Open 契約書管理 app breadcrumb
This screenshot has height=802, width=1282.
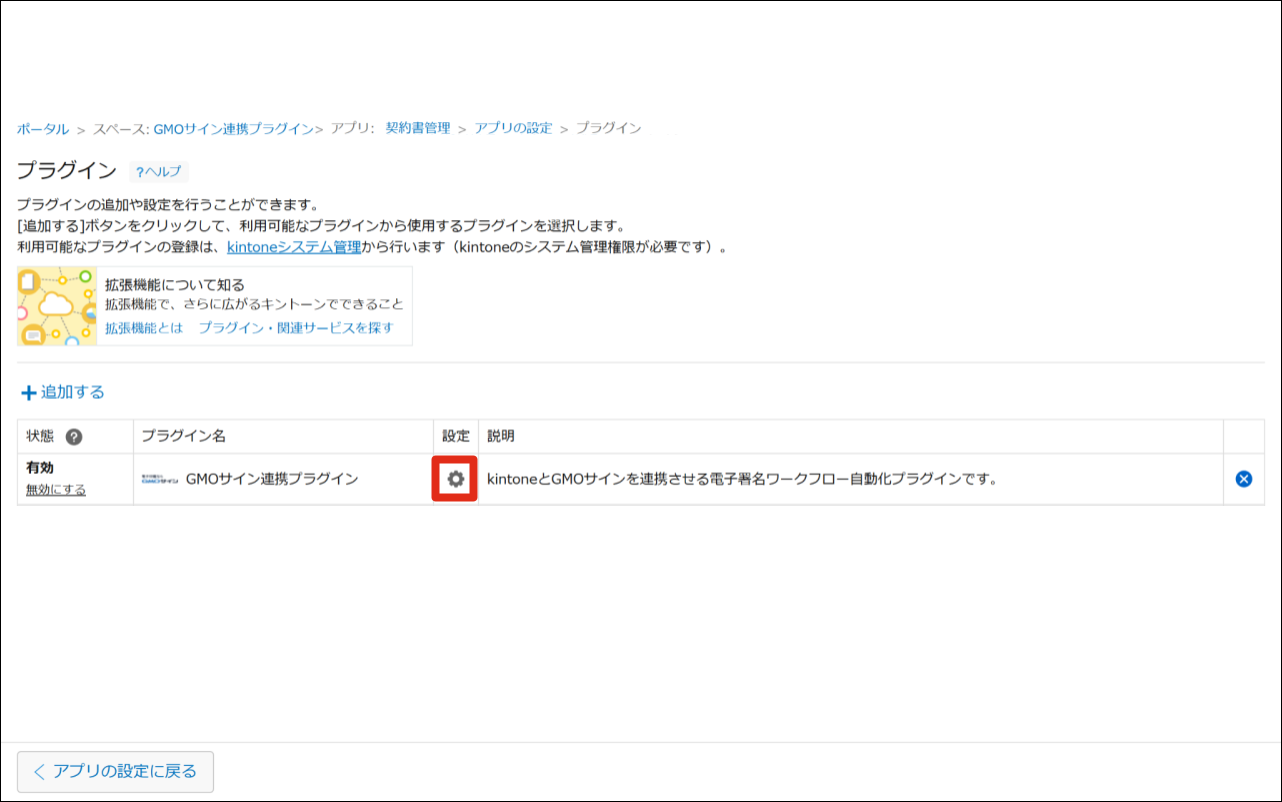(418, 129)
